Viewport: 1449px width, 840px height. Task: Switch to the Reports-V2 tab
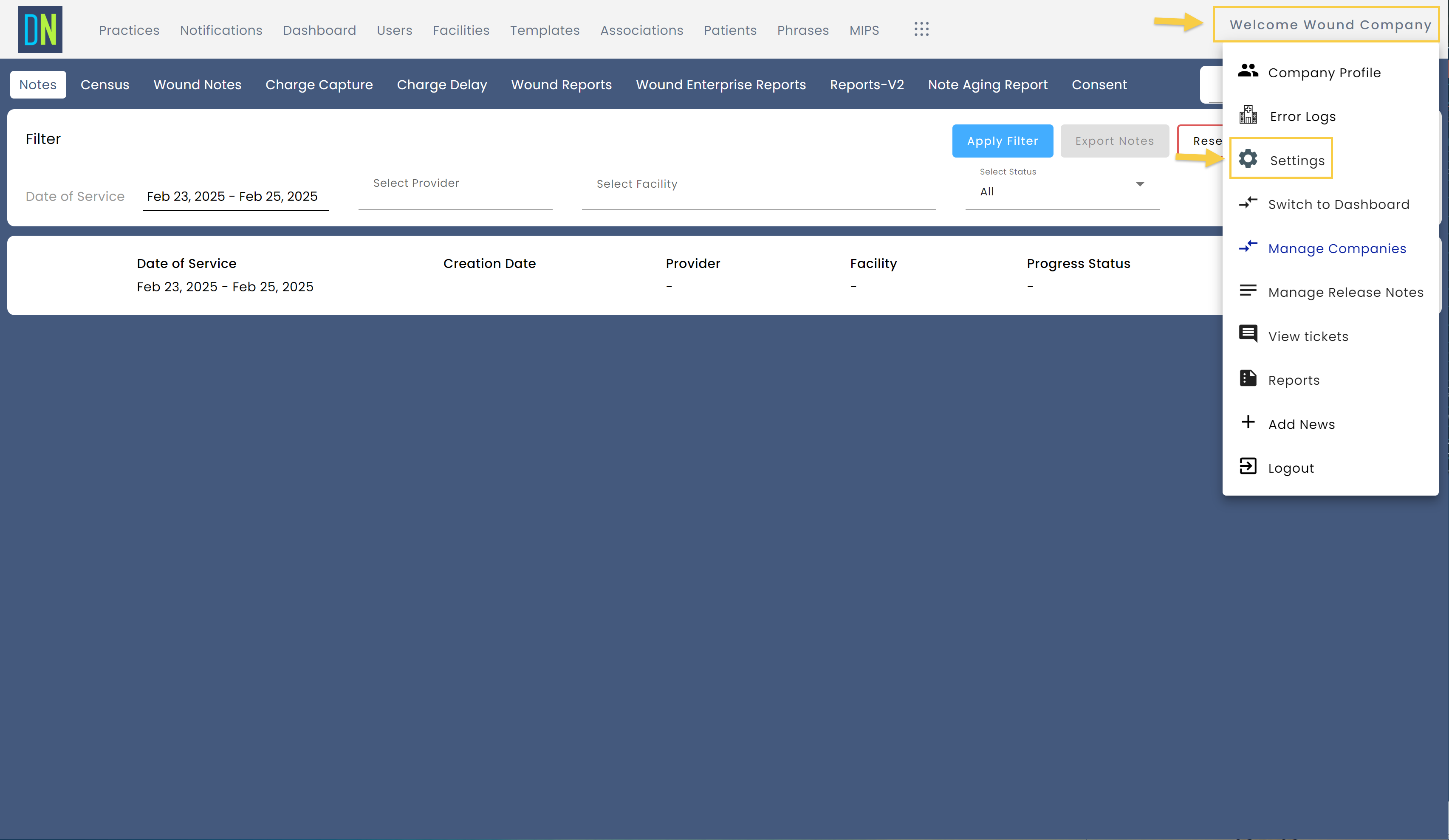[867, 85]
